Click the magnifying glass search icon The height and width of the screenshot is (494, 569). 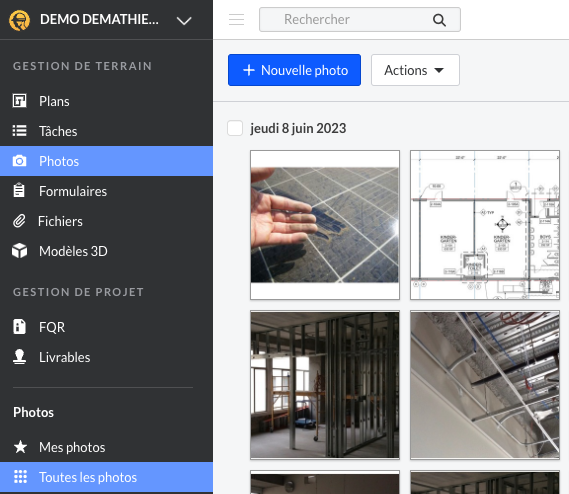439,20
